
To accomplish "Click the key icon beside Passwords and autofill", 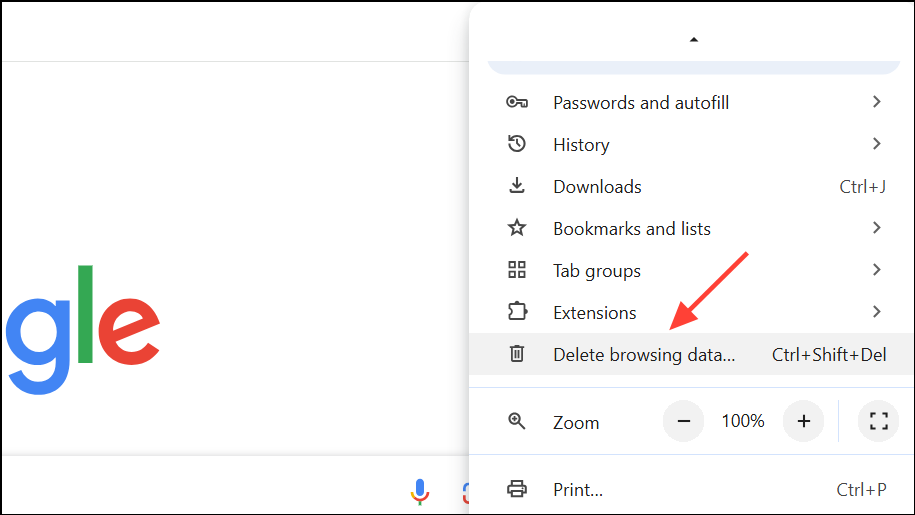I will coord(516,103).
